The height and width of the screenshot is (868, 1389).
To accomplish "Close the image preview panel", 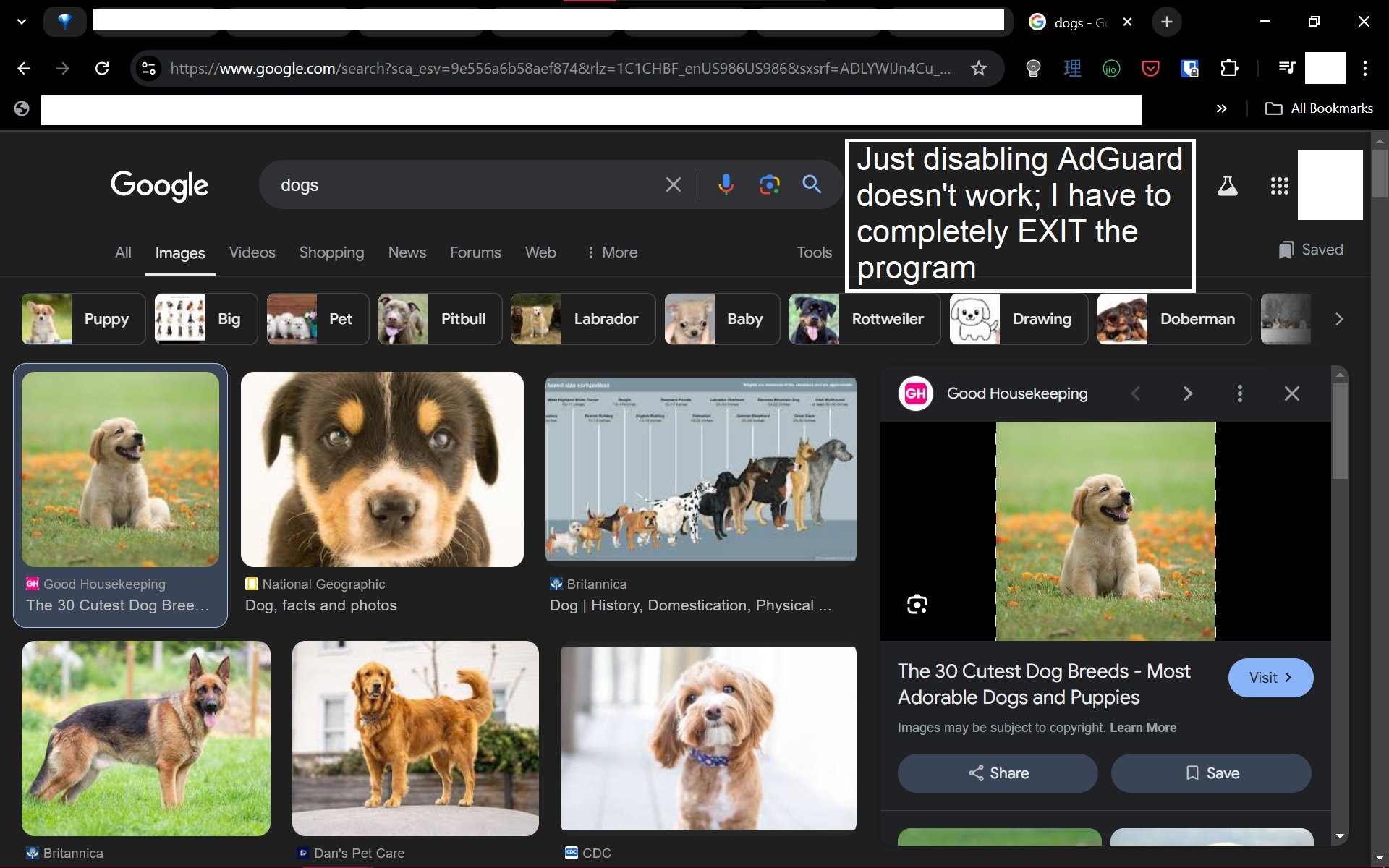I will (x=1291, y=393).
